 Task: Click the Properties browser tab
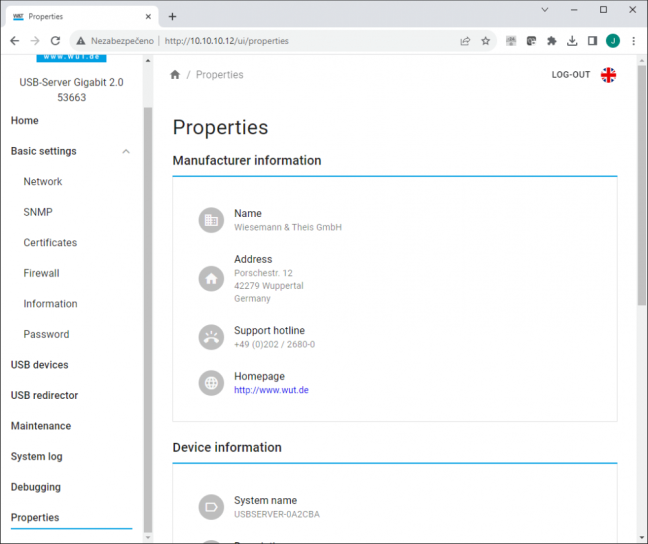82,17
